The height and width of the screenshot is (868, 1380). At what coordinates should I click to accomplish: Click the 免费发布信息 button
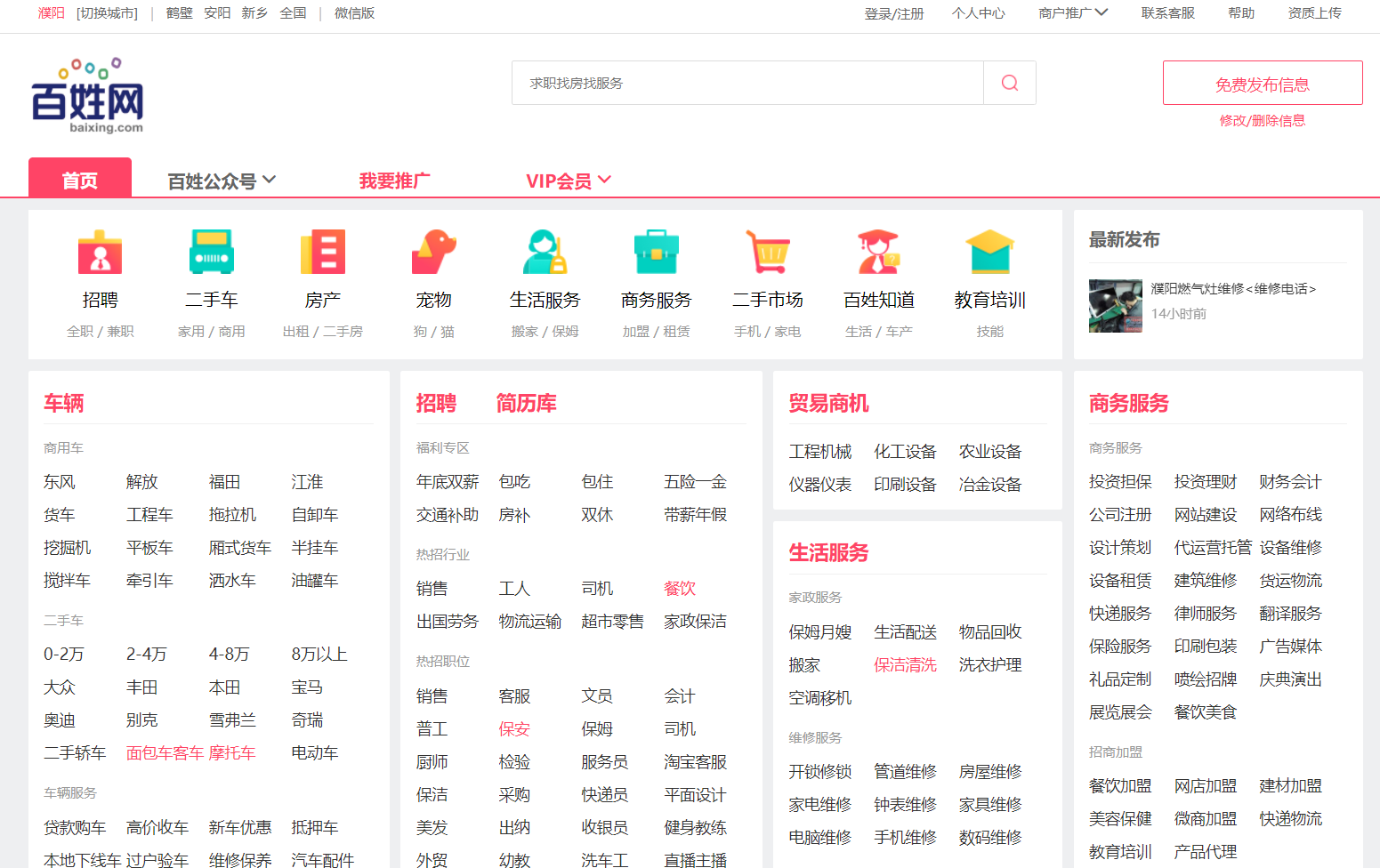[x=1262, y=84]
